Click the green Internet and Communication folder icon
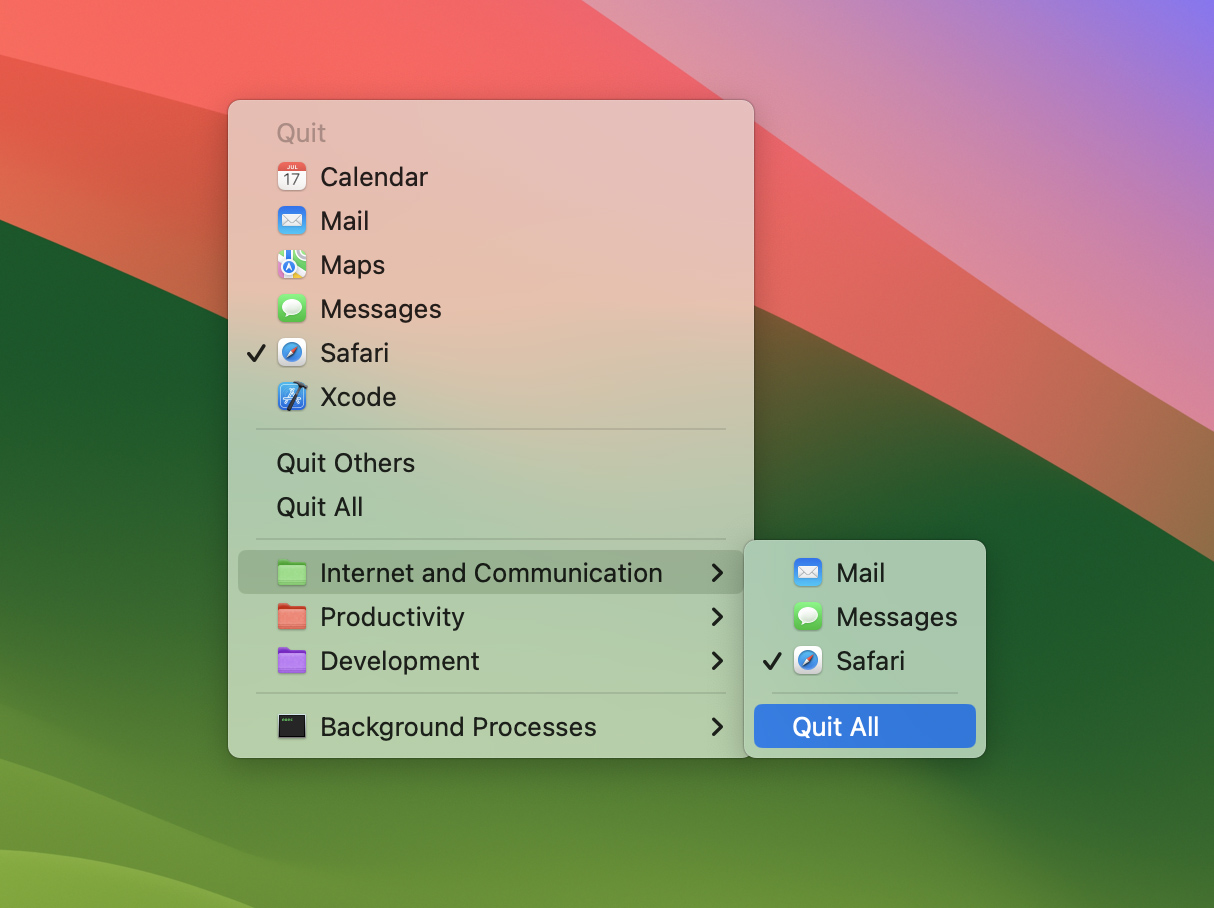Screen dimensions: 1214x908 pos(292,573)
